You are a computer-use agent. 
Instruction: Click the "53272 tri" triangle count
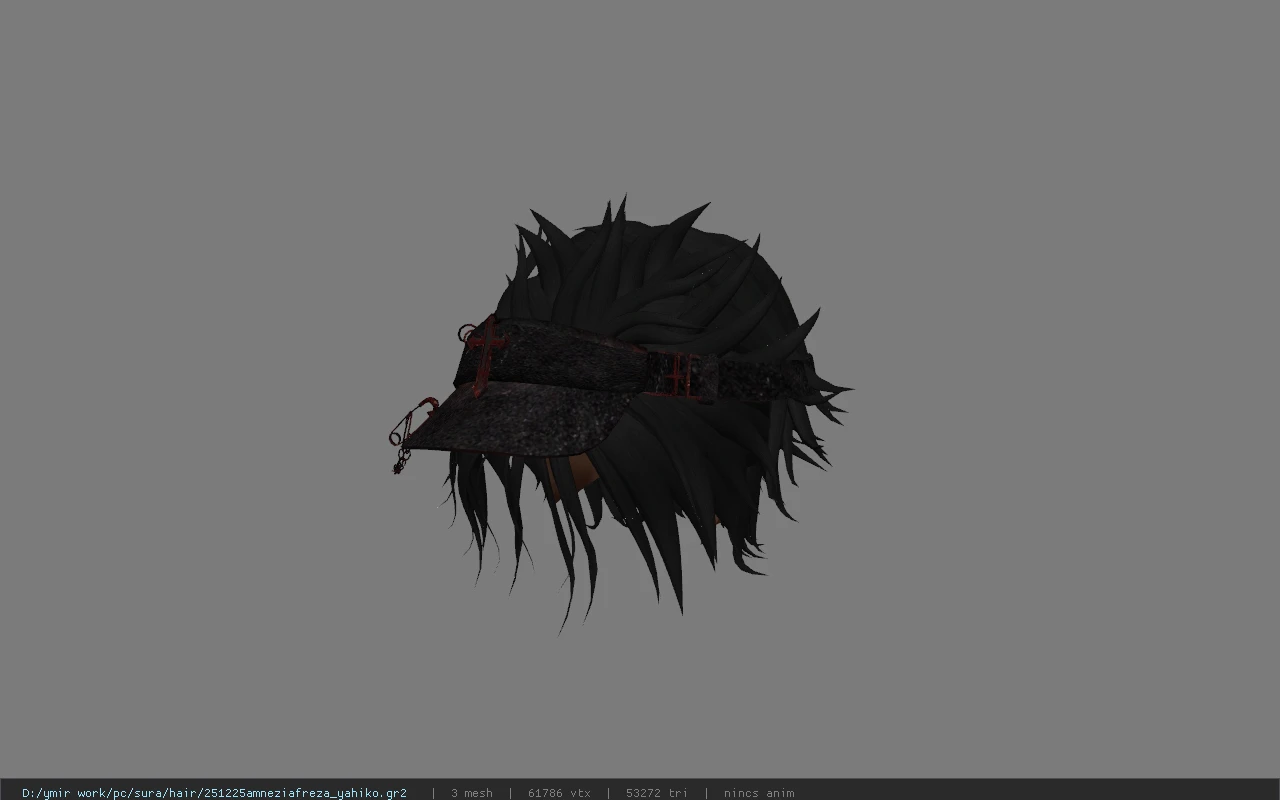[x=656, y=793]
